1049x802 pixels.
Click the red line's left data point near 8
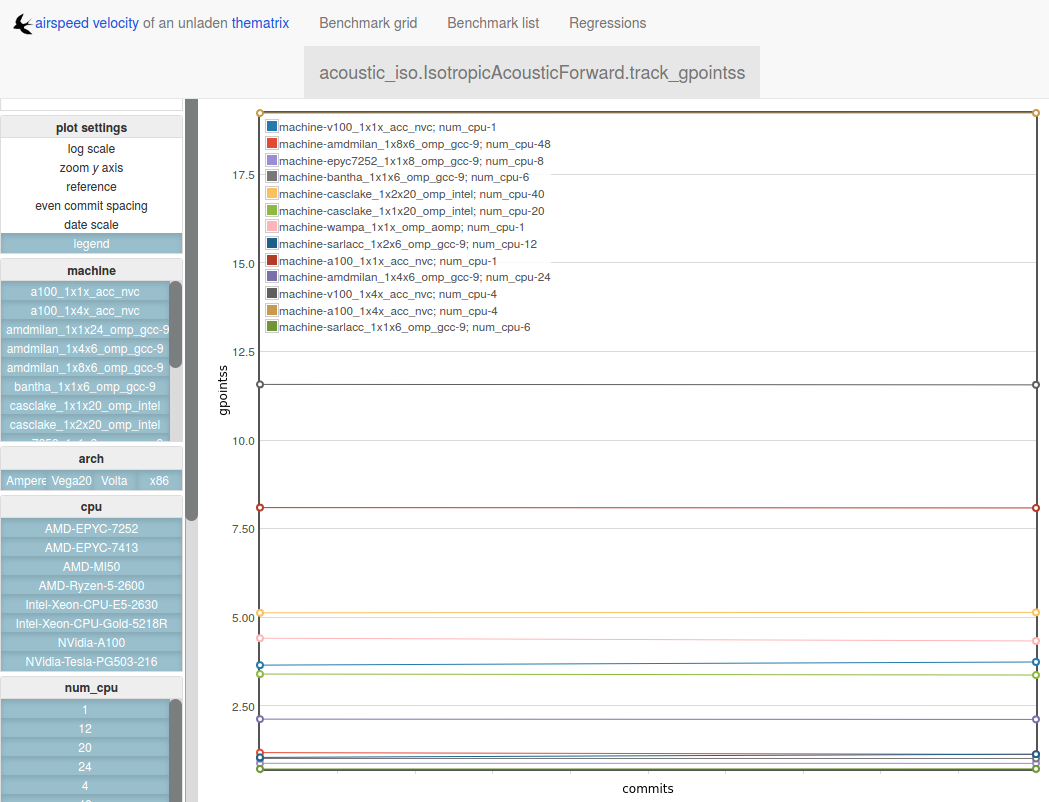pos(260,508)
